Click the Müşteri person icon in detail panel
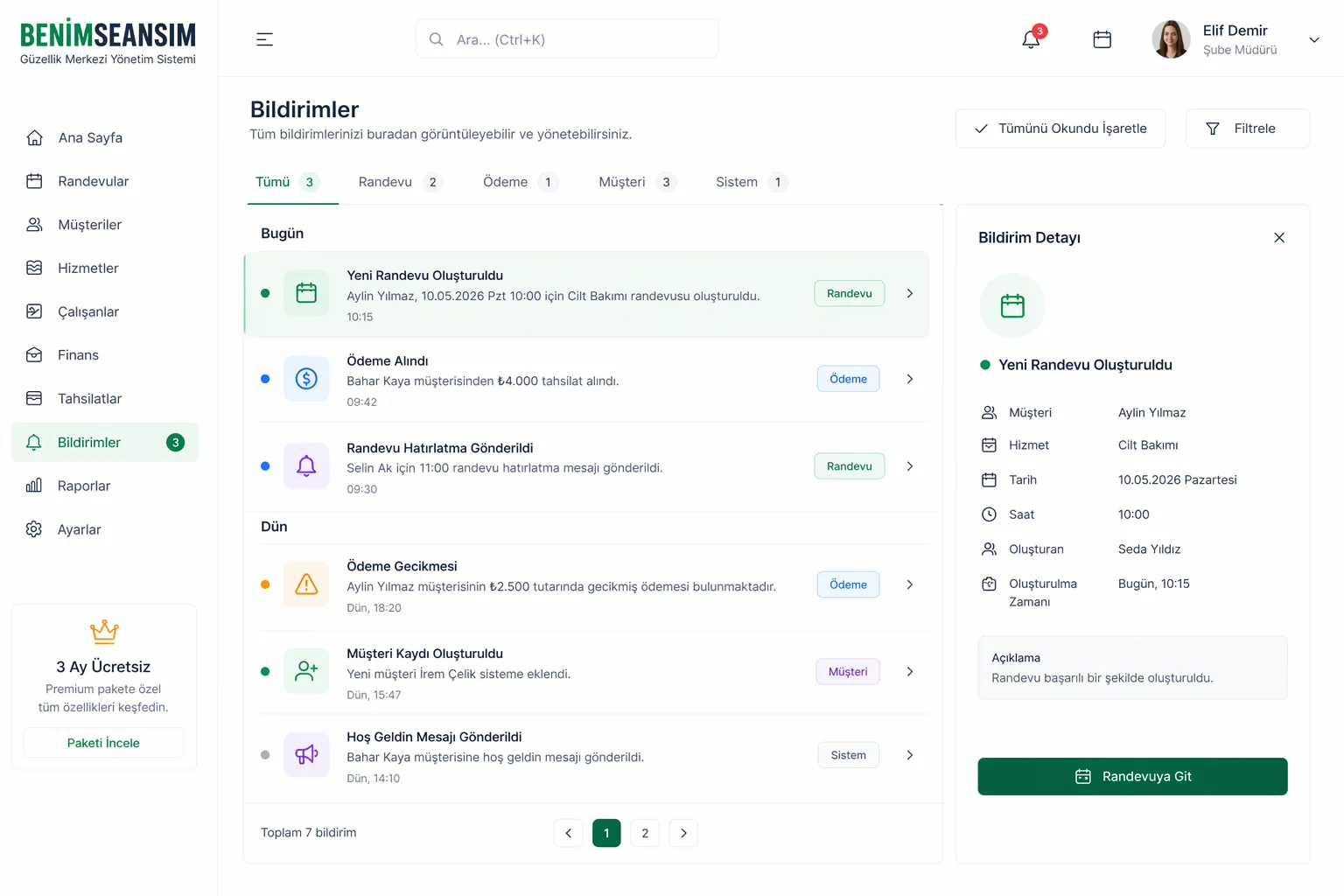The width and height of the screenshot is (1344, 896). pos(990,412)
